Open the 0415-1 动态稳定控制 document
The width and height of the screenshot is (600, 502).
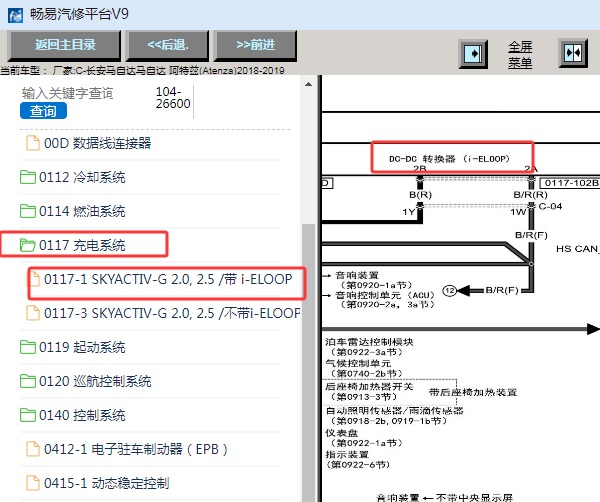pyautogui.click(x=106, y=483)
